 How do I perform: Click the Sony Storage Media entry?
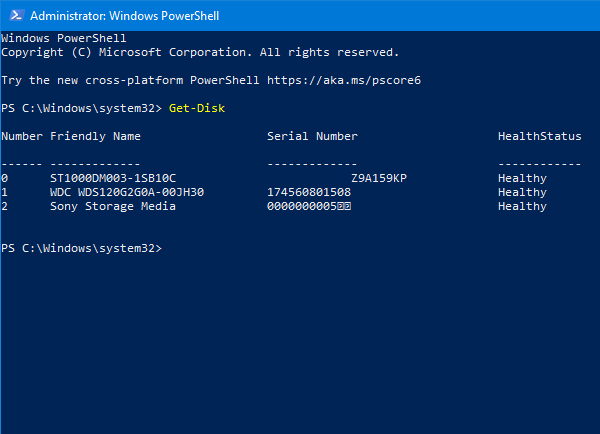pos(112,206)
